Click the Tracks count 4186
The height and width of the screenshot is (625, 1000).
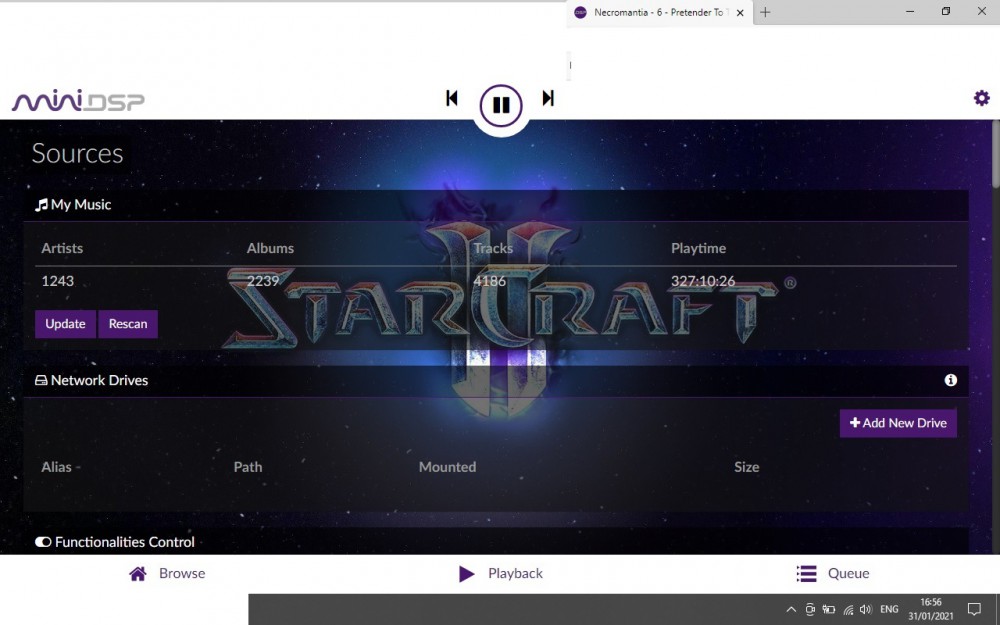coord(489,281)
